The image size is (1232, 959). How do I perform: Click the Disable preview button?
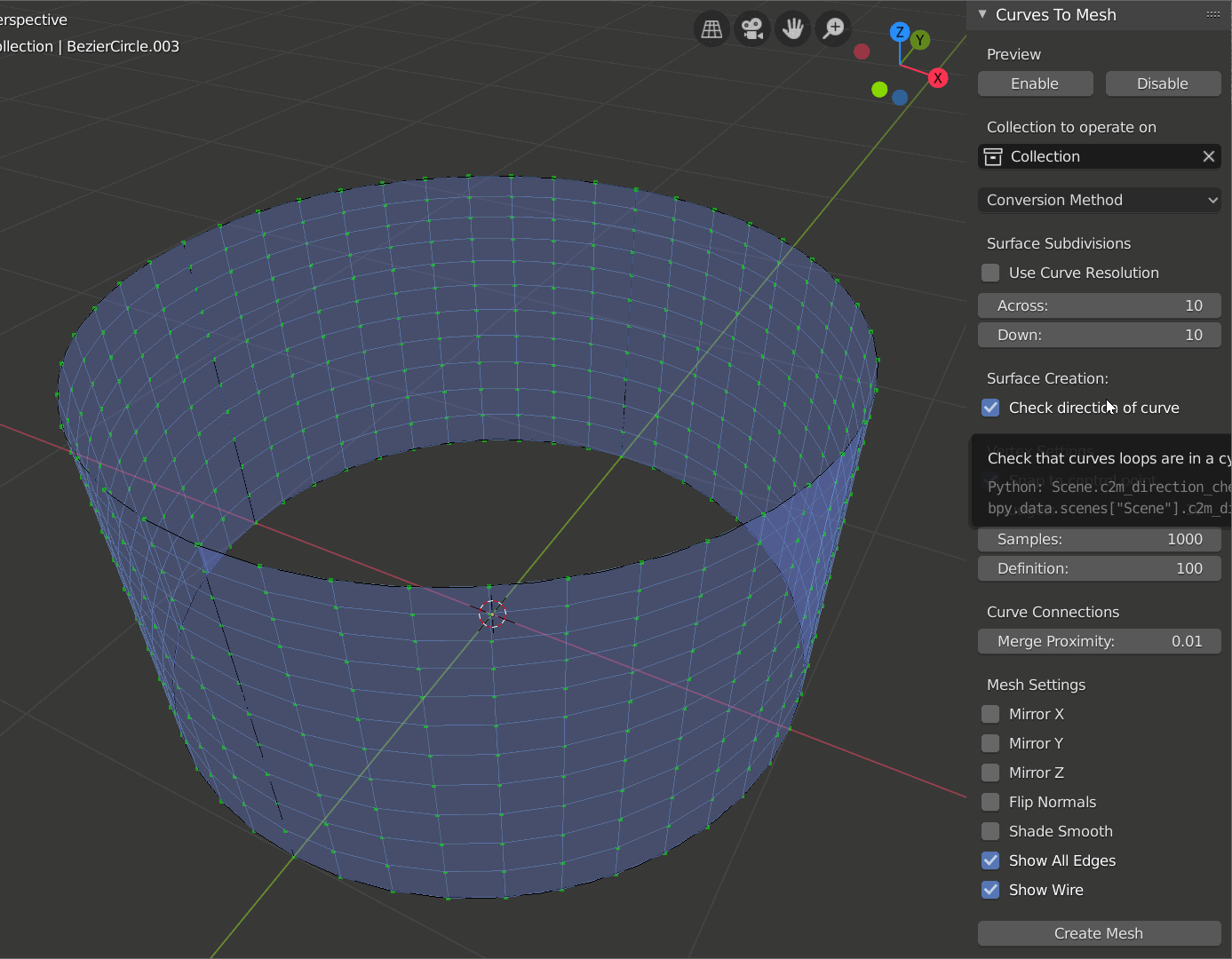(1163, 83)
